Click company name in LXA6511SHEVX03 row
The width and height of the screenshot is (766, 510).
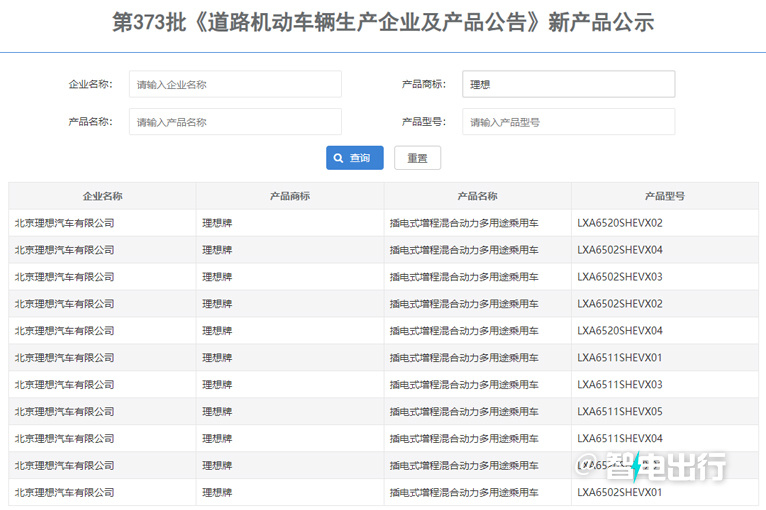[x=64, y=384]
